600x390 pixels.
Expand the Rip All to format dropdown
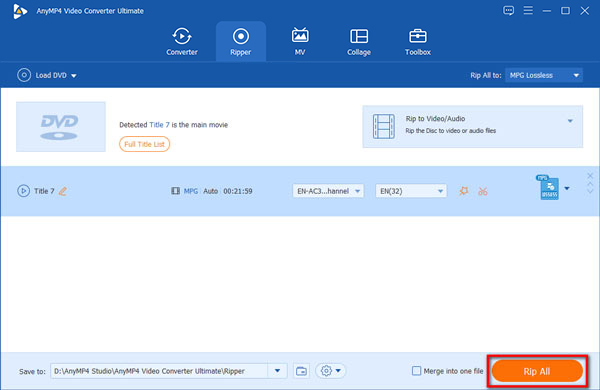(x=544, y=75)
